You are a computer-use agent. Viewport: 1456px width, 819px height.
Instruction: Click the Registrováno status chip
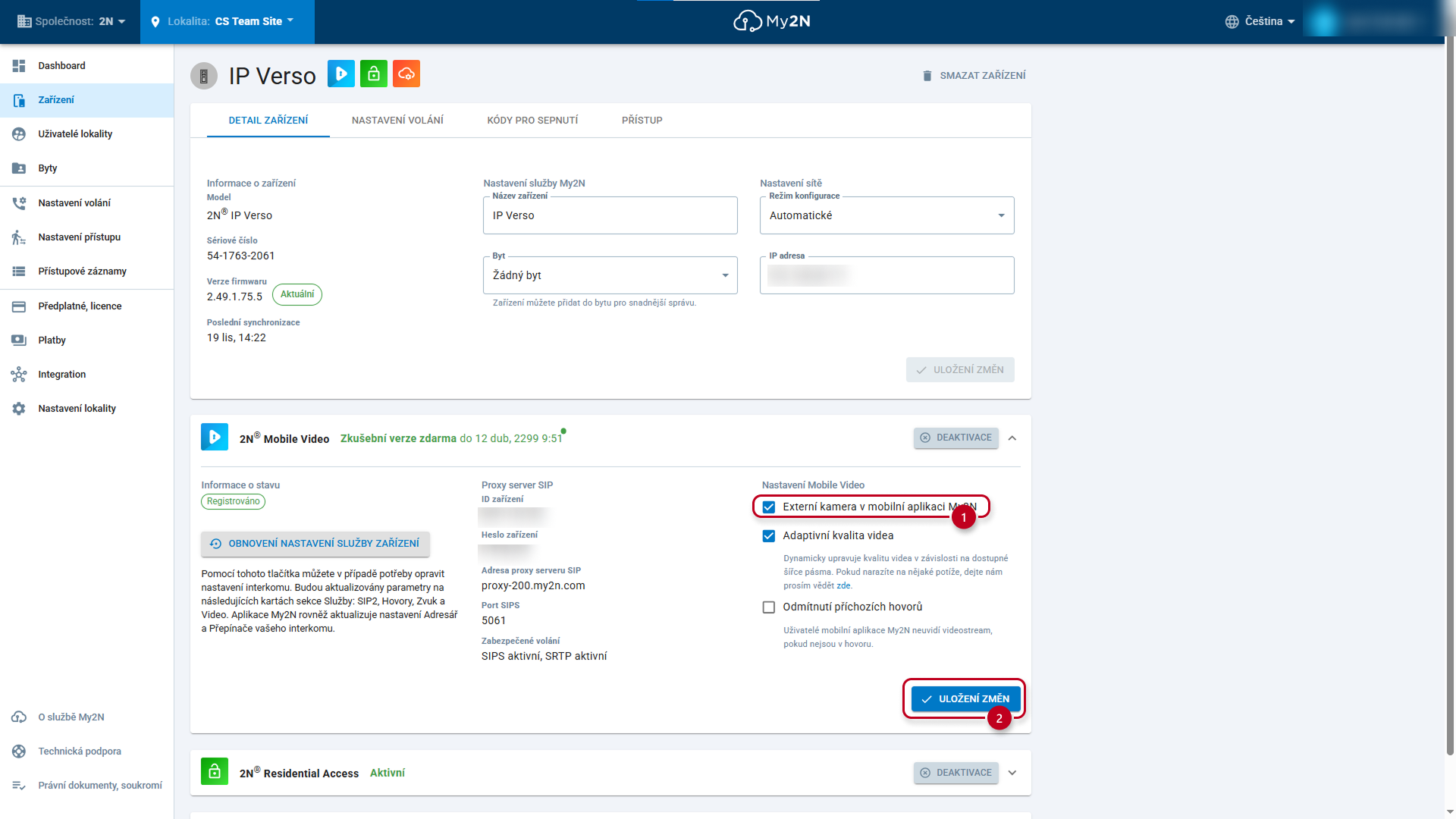click(234, 501)
